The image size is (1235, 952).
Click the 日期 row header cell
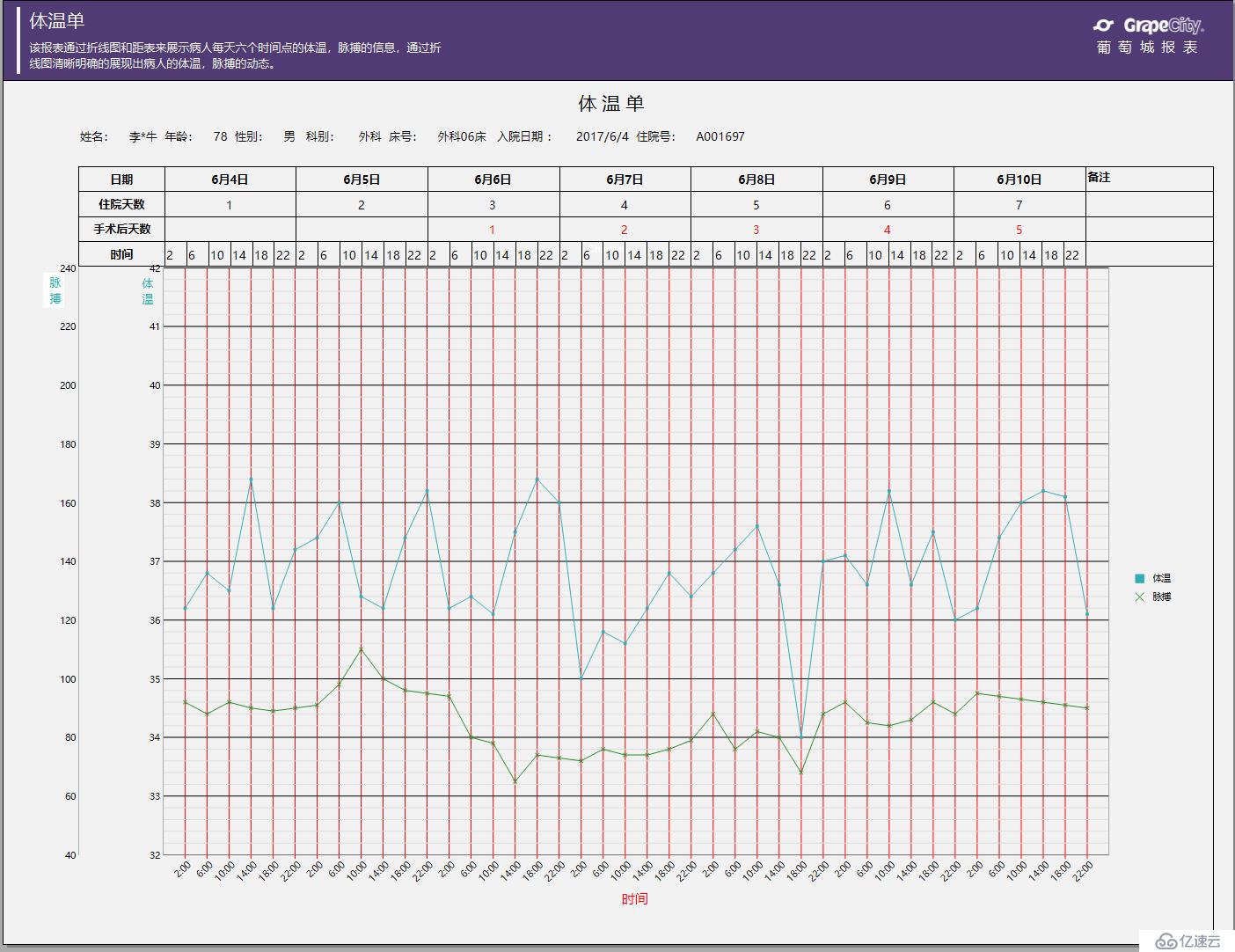click(x=122, y=179)
